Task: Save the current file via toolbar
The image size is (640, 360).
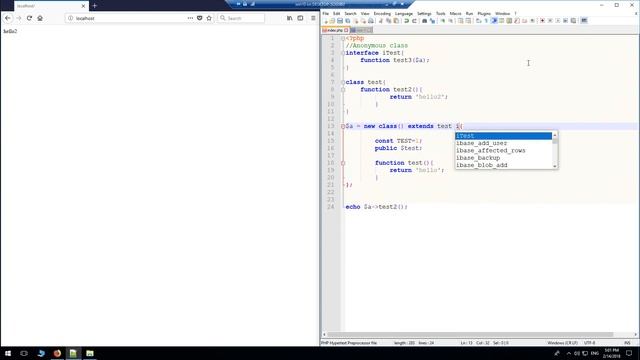Action: (340, 20)
